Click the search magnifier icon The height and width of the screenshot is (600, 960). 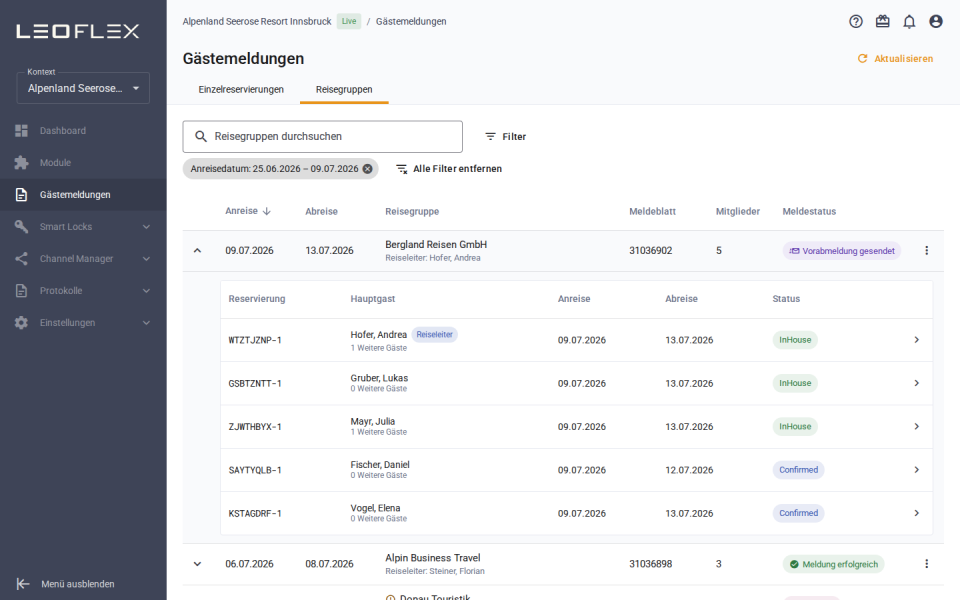point(201,137)
